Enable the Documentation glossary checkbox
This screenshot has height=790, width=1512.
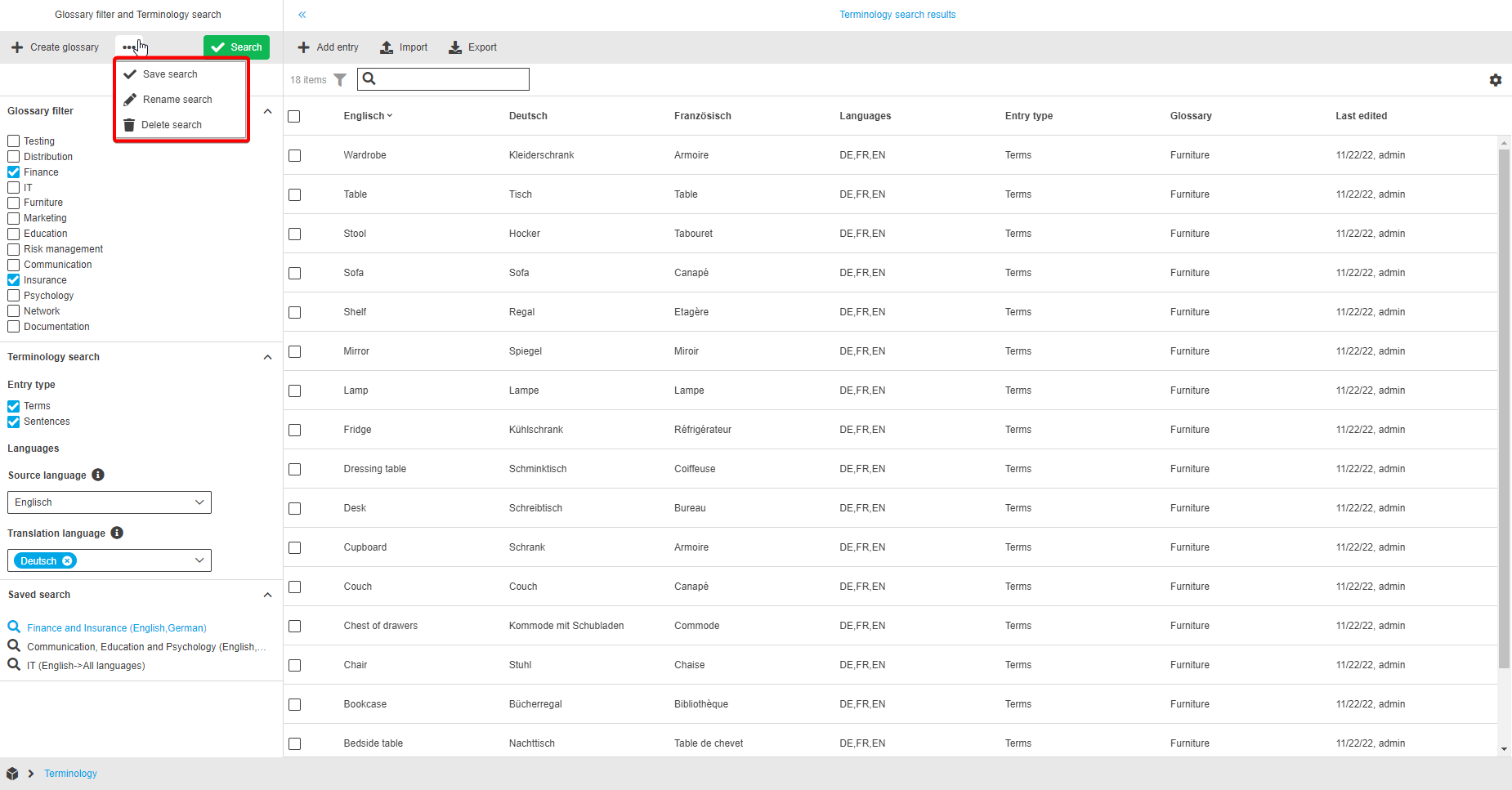pyautogui.click(x=14, y=327)
